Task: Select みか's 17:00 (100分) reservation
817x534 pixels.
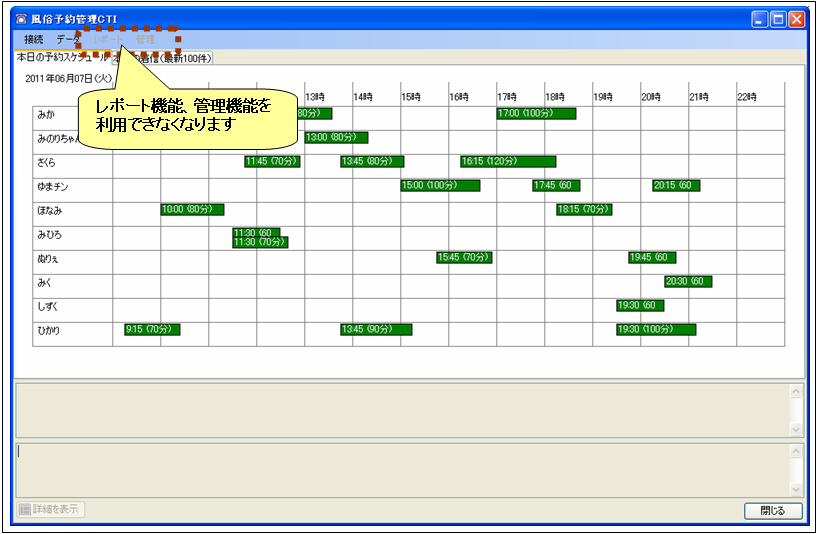Action: [536, 114]
